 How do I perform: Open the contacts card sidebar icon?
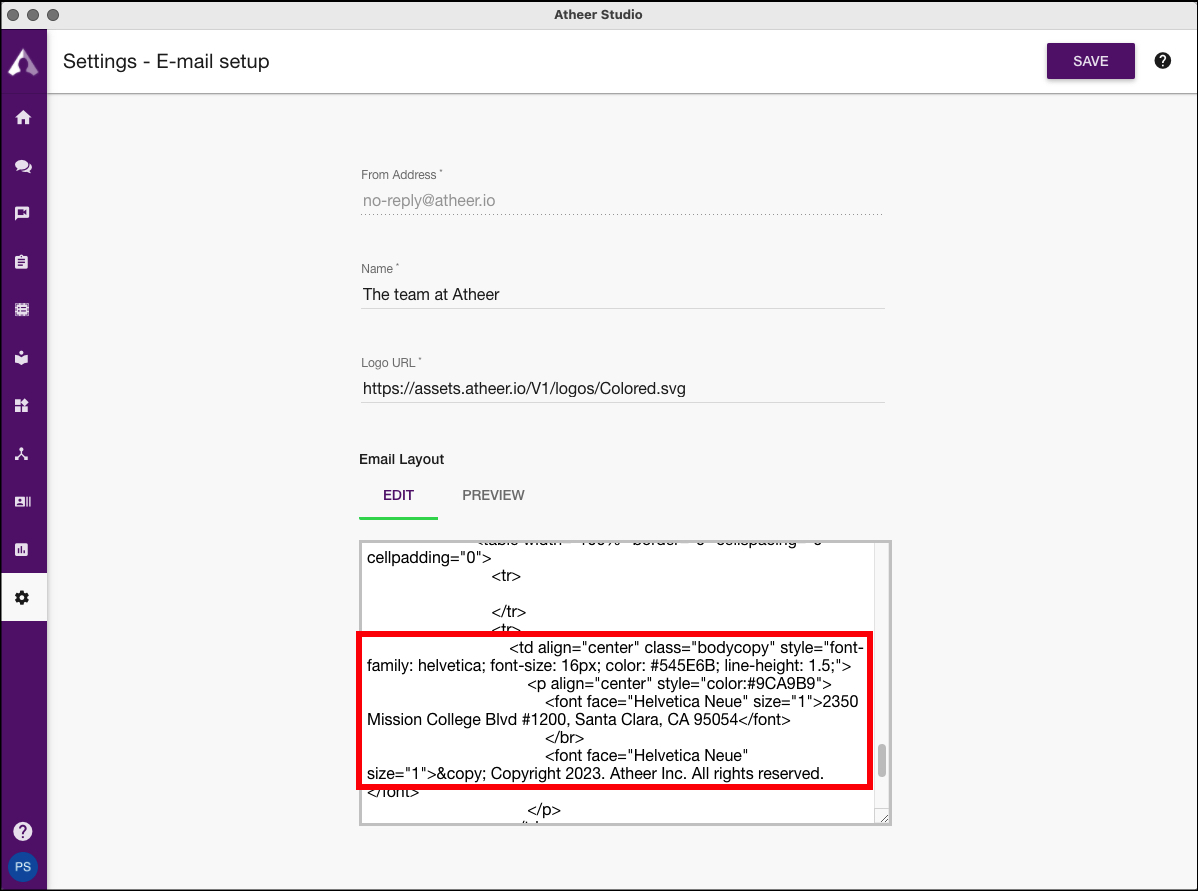pos(23,502)
